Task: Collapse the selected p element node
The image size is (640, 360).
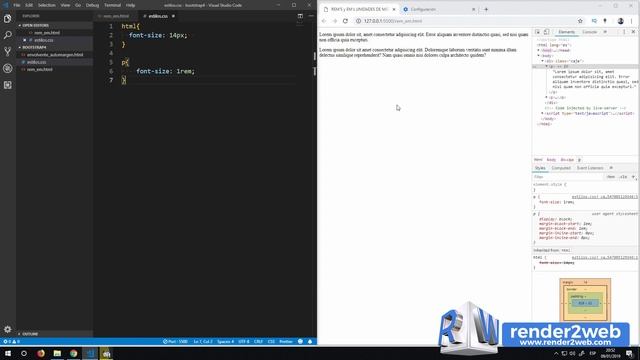Action: click(547, 66)
